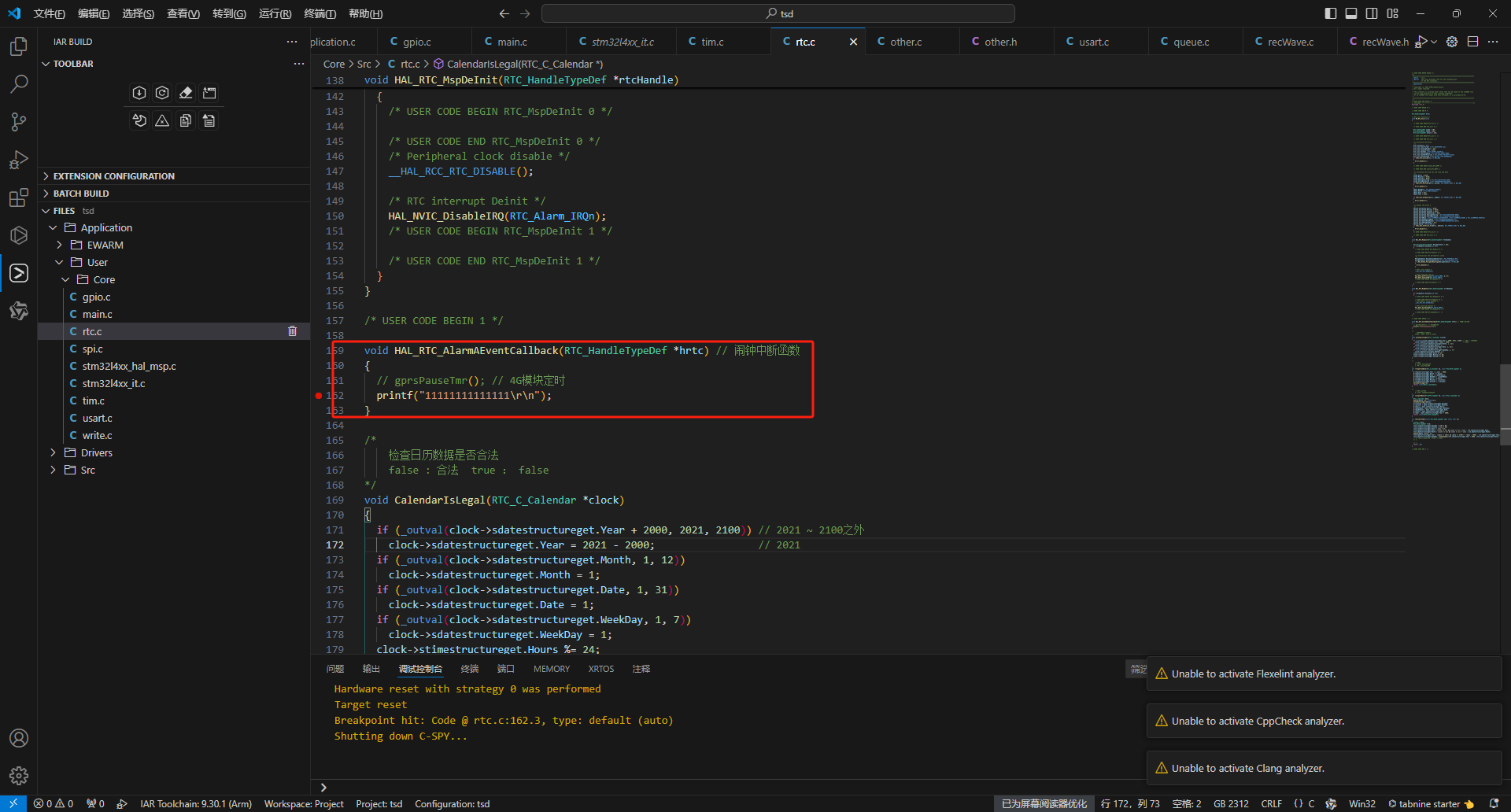Click the editor vertical scrollbar thumb
Image resolution: width=1511 pixels, height=812 pixels.
pyautogui.click(x=1505, y=405)
